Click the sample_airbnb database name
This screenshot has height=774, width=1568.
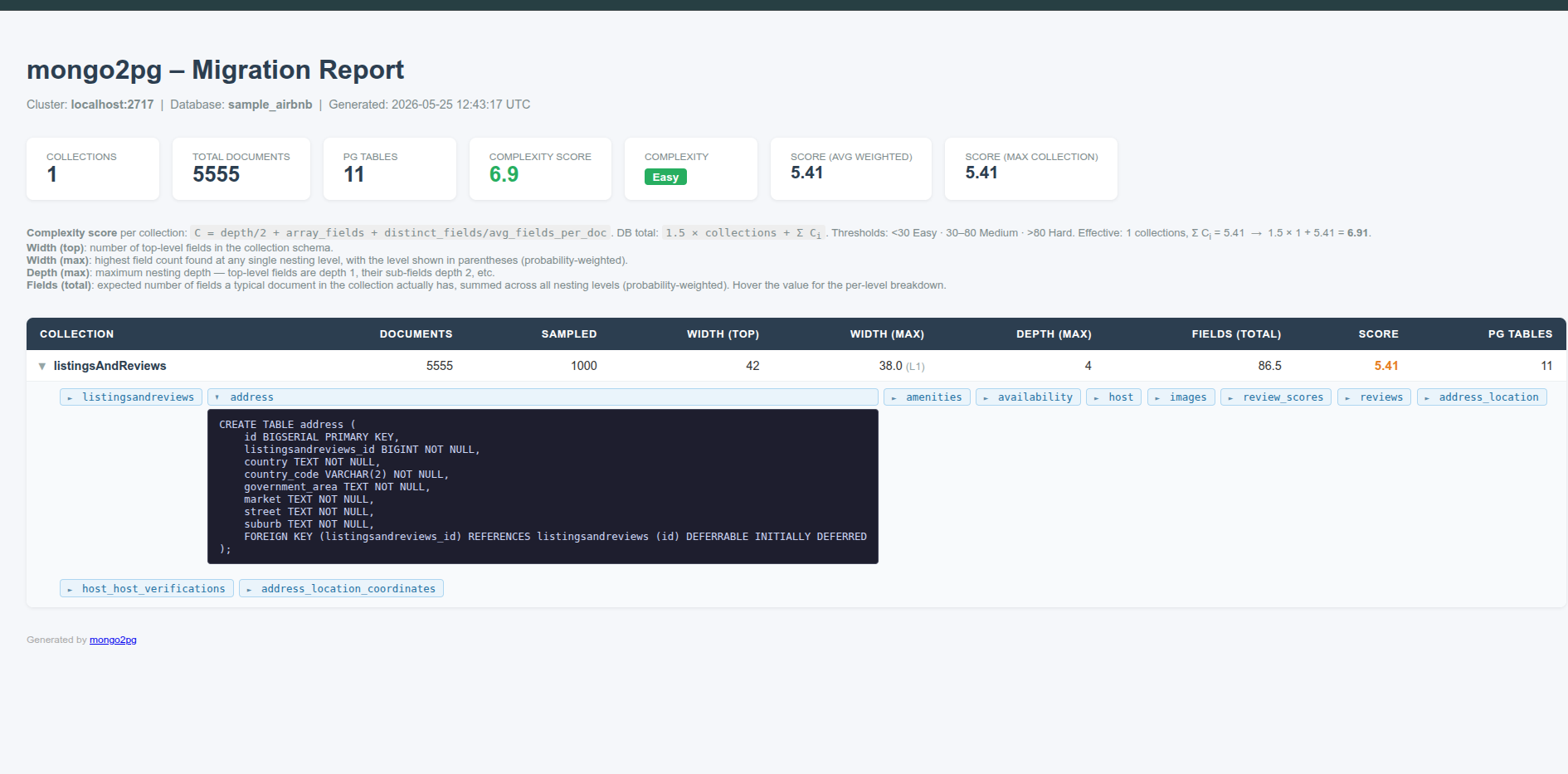pos(270,105)
